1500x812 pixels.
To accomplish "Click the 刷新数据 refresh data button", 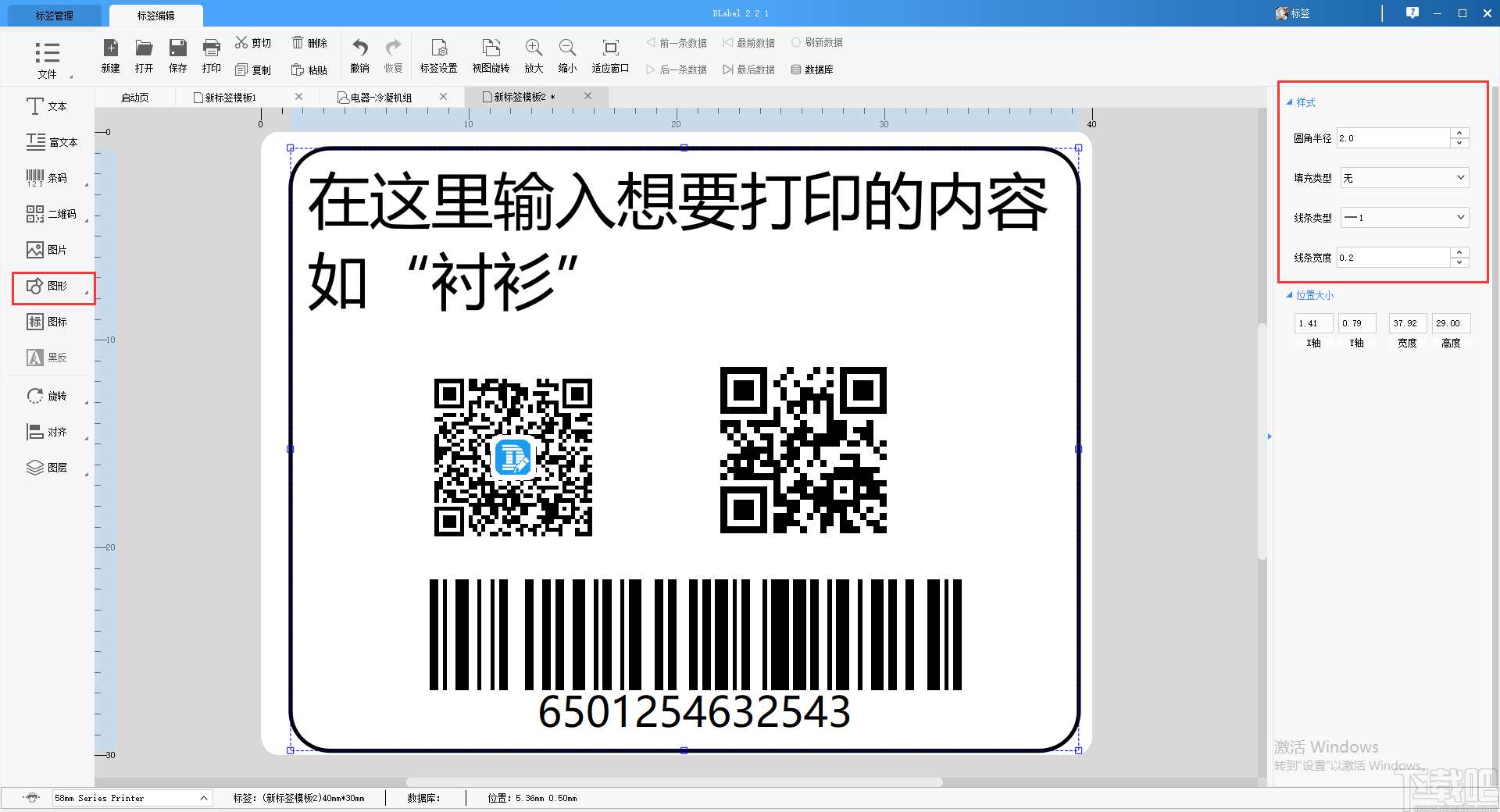I will click(x=817, y=42).
